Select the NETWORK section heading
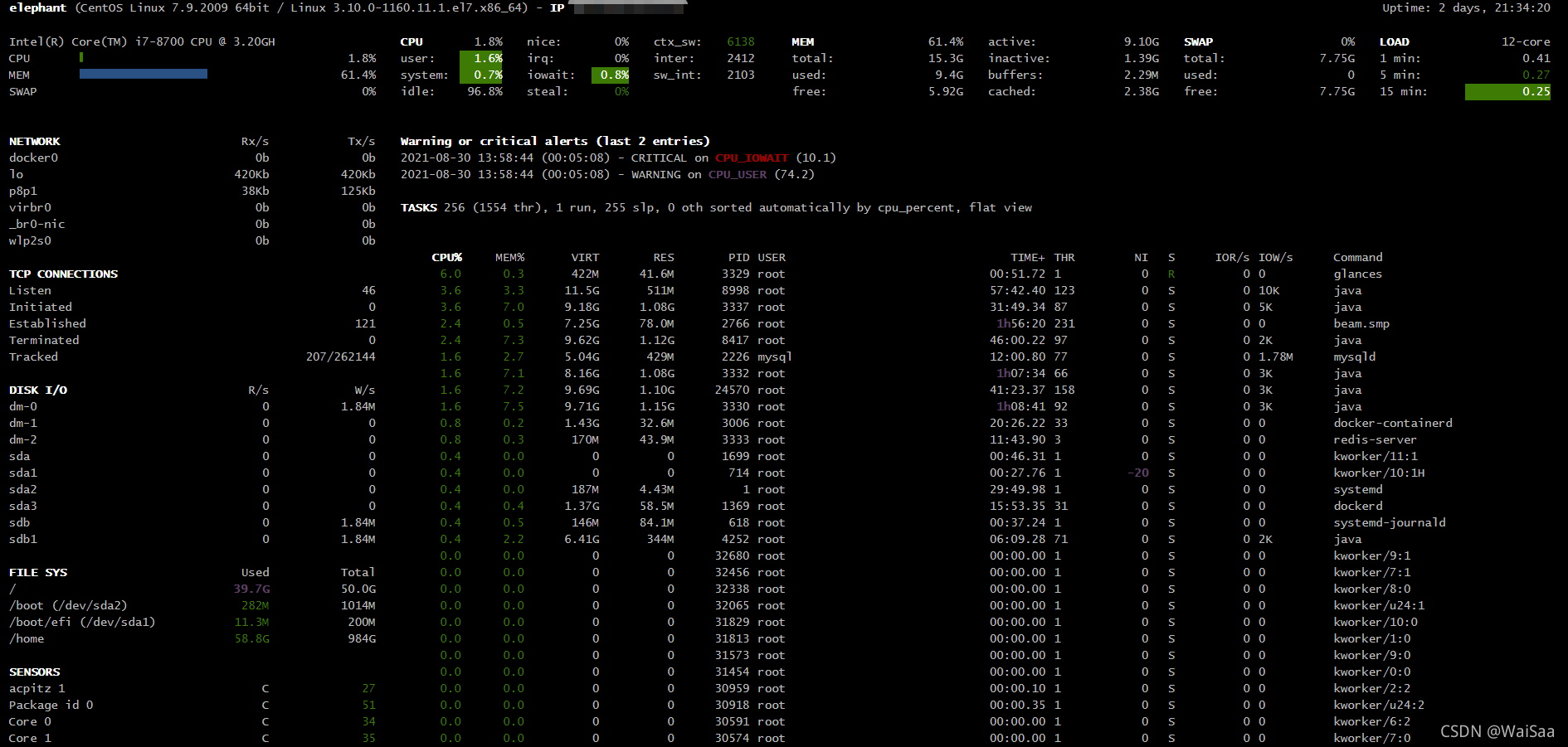 pyautogui.click(x=35, y=141)
